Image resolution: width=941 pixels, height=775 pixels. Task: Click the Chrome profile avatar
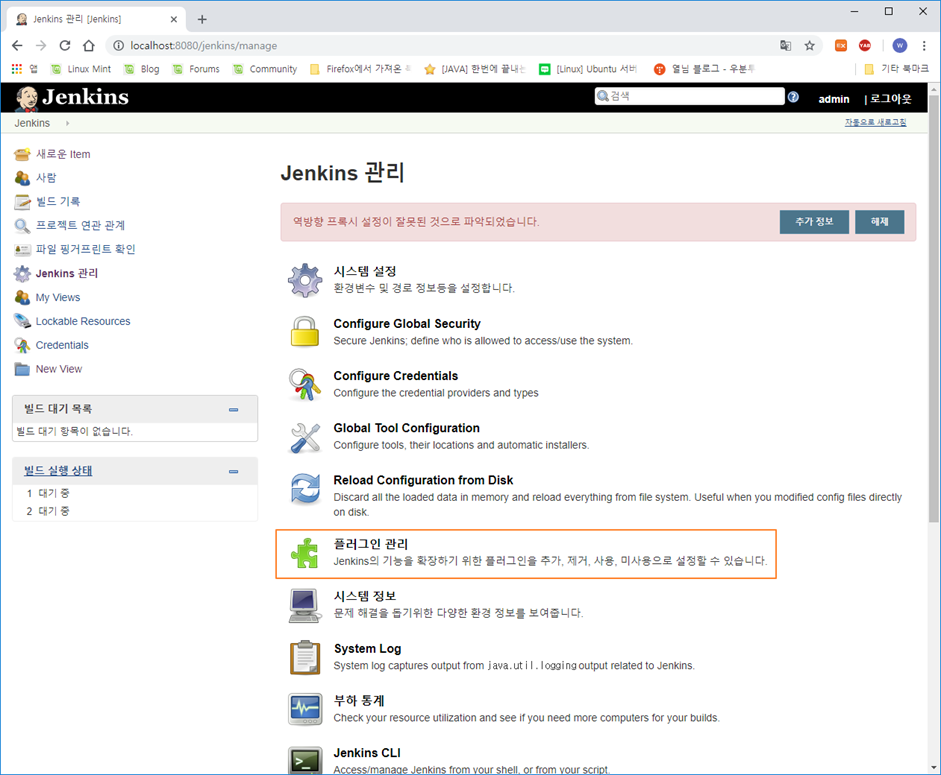tap(900, 46)
